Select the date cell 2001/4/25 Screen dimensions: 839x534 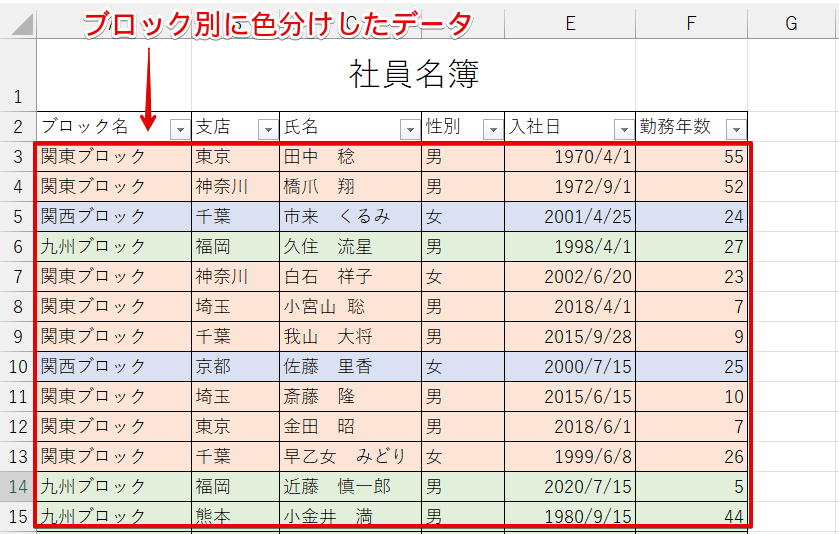pos(570,217)
